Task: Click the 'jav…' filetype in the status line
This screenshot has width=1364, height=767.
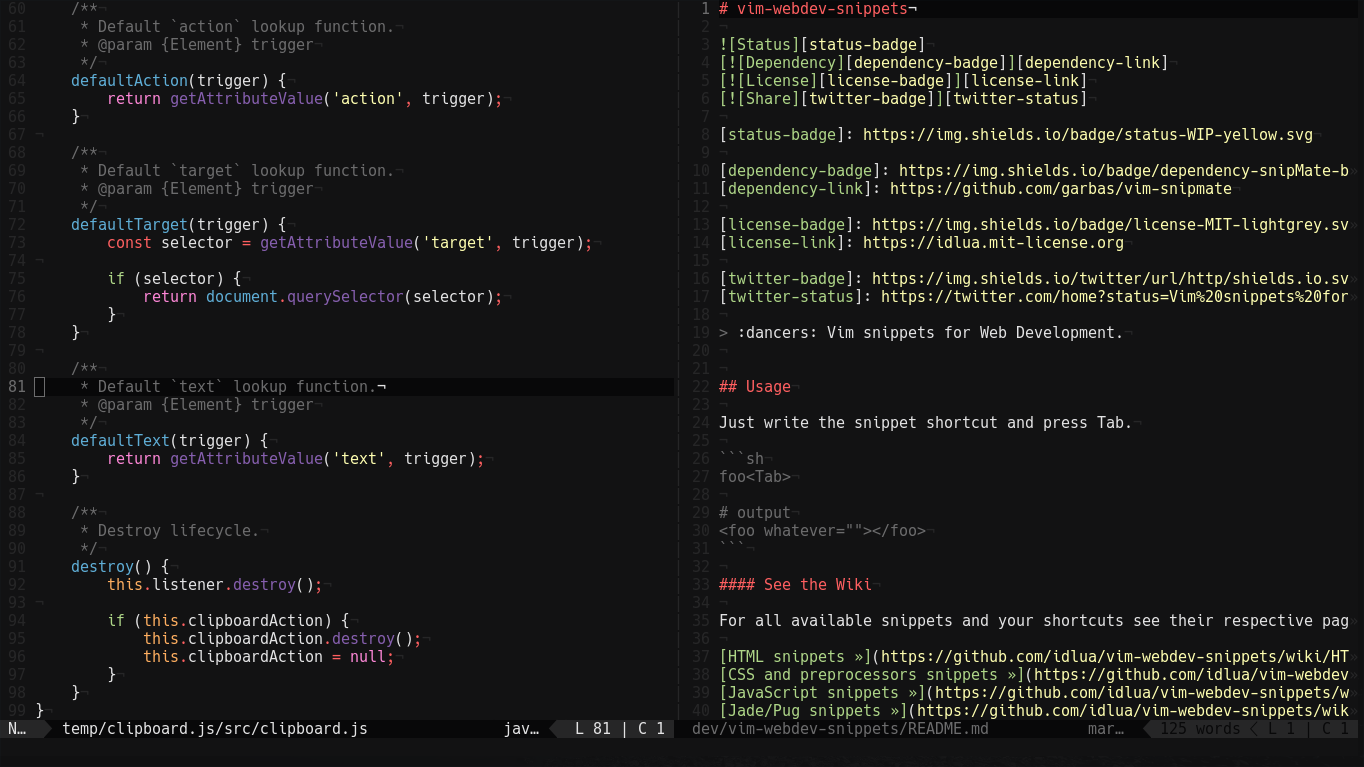Action: coord(522,728)
